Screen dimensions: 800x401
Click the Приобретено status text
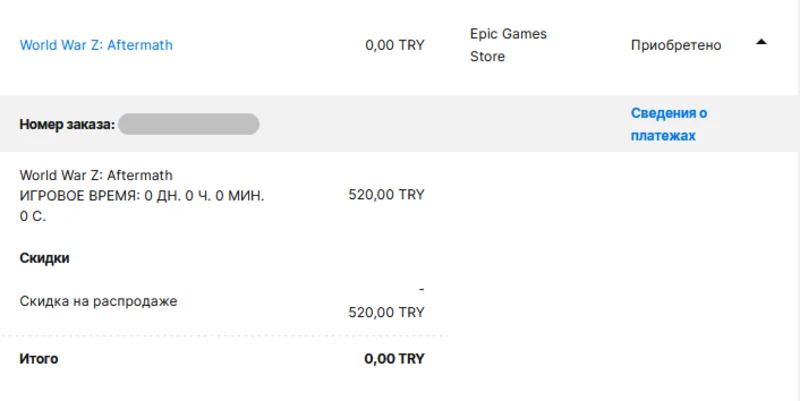point(676,45)
